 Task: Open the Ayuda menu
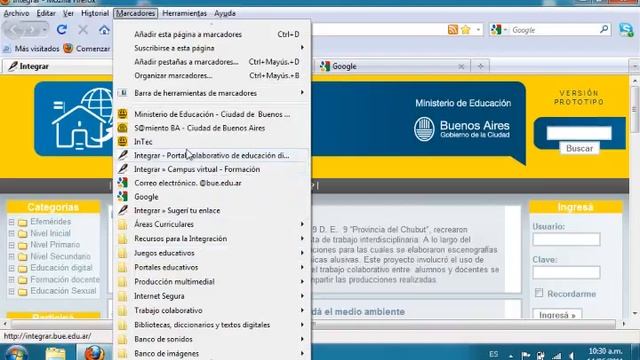point(225,13)
